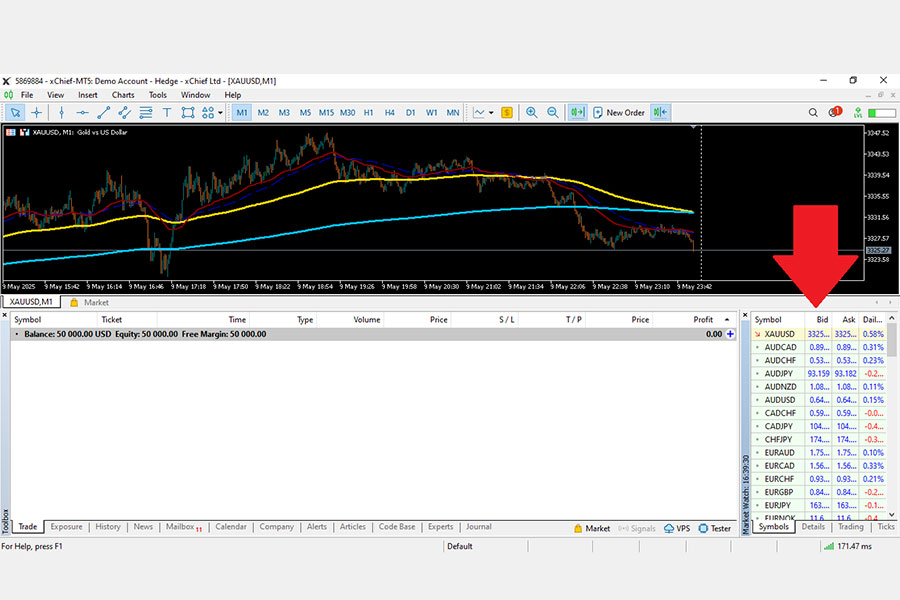900x600 pixels.
Task: Open the New Order dialog
Action: point(619,113)
